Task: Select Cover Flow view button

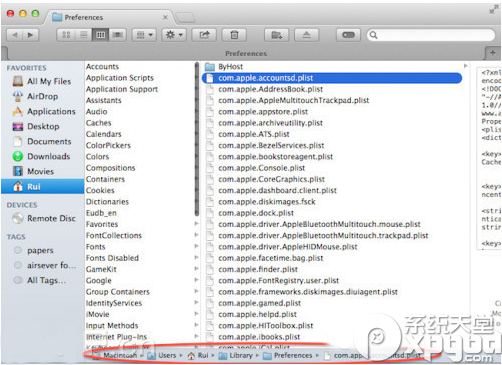Action: click(118, 35)
